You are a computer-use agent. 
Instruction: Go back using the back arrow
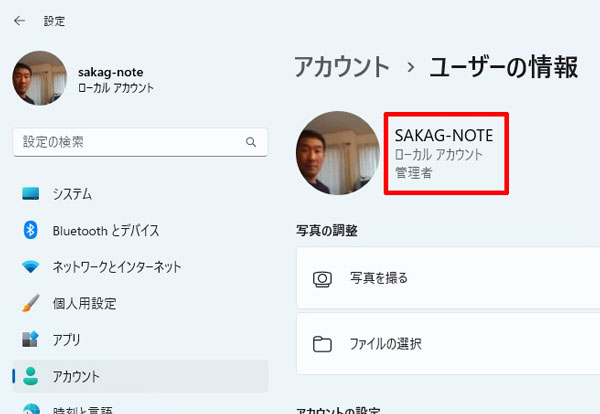tap(20, 20)
